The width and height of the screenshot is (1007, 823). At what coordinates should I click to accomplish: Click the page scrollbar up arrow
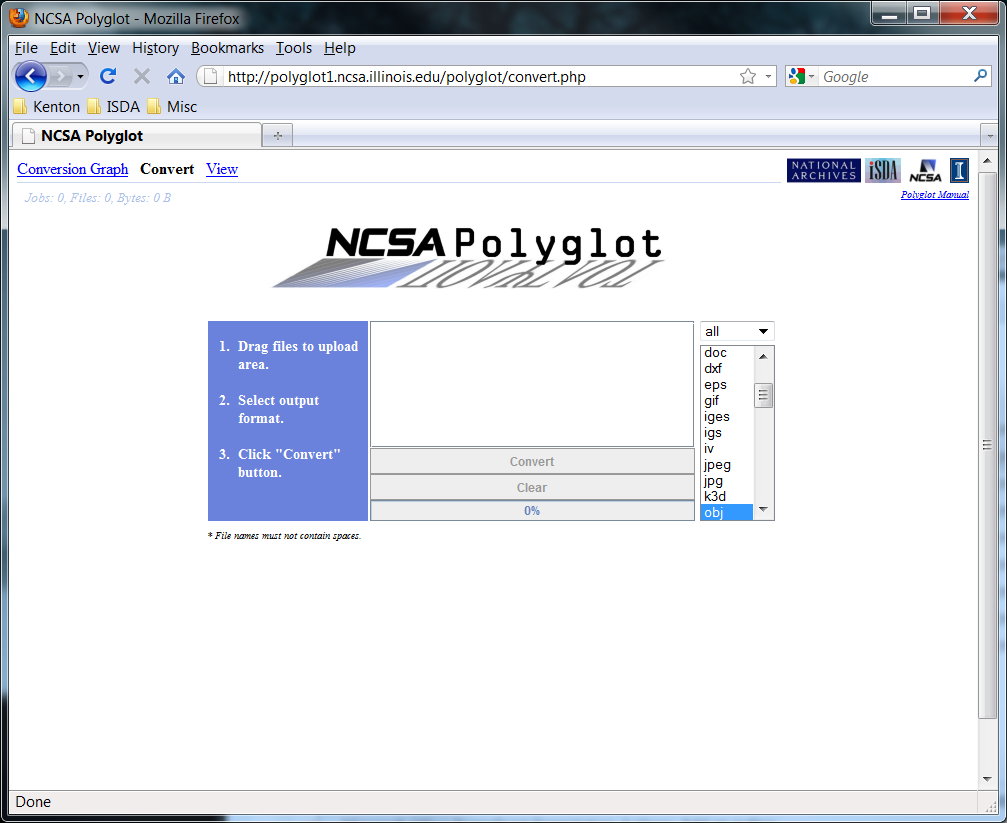tap(987, 161)
